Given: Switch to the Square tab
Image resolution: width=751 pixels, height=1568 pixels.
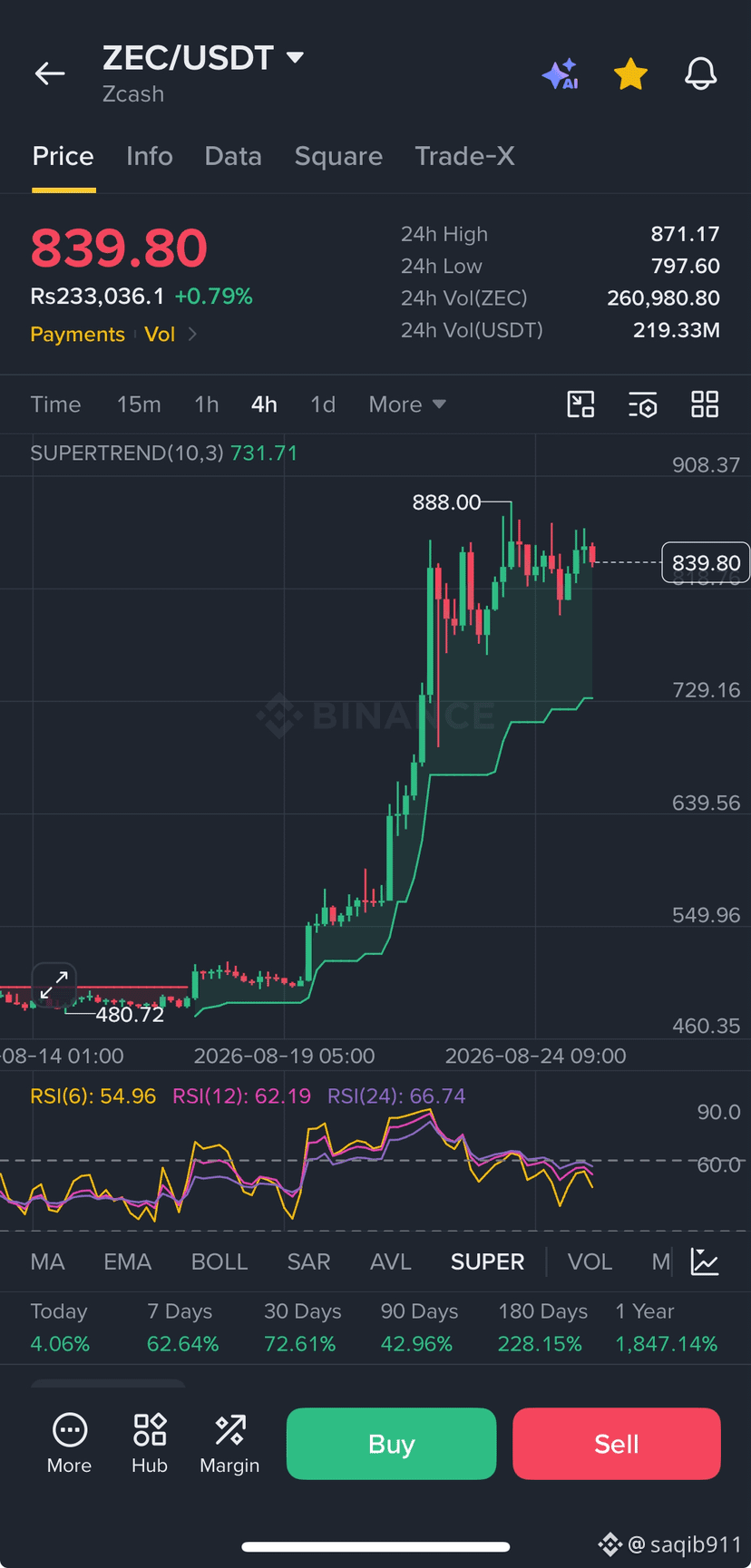Looking at the screenshot, I should [x=338, y=156].
